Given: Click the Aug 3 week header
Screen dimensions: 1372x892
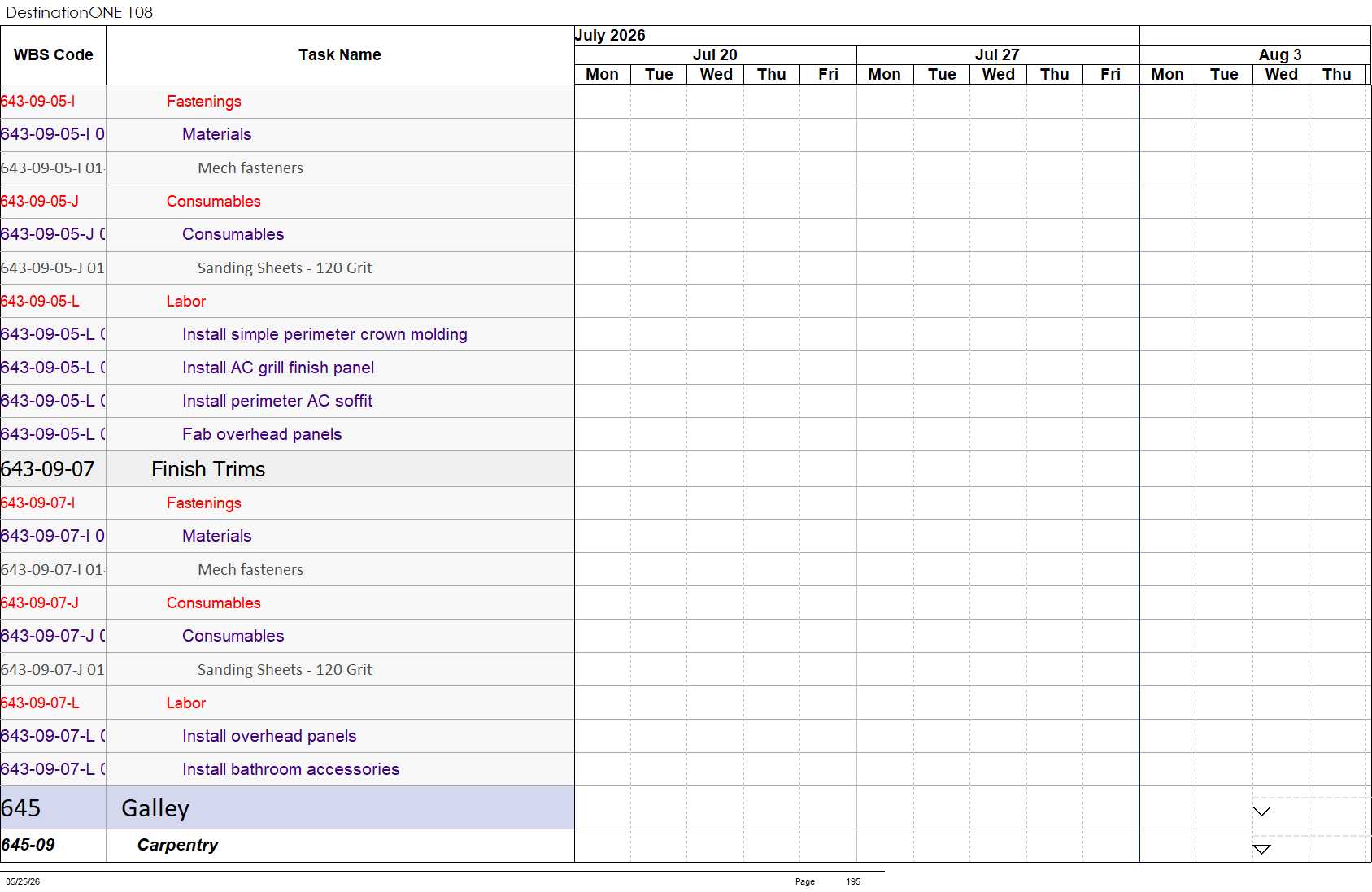Looking at the screenshot, I should (x=1280, y=54).
